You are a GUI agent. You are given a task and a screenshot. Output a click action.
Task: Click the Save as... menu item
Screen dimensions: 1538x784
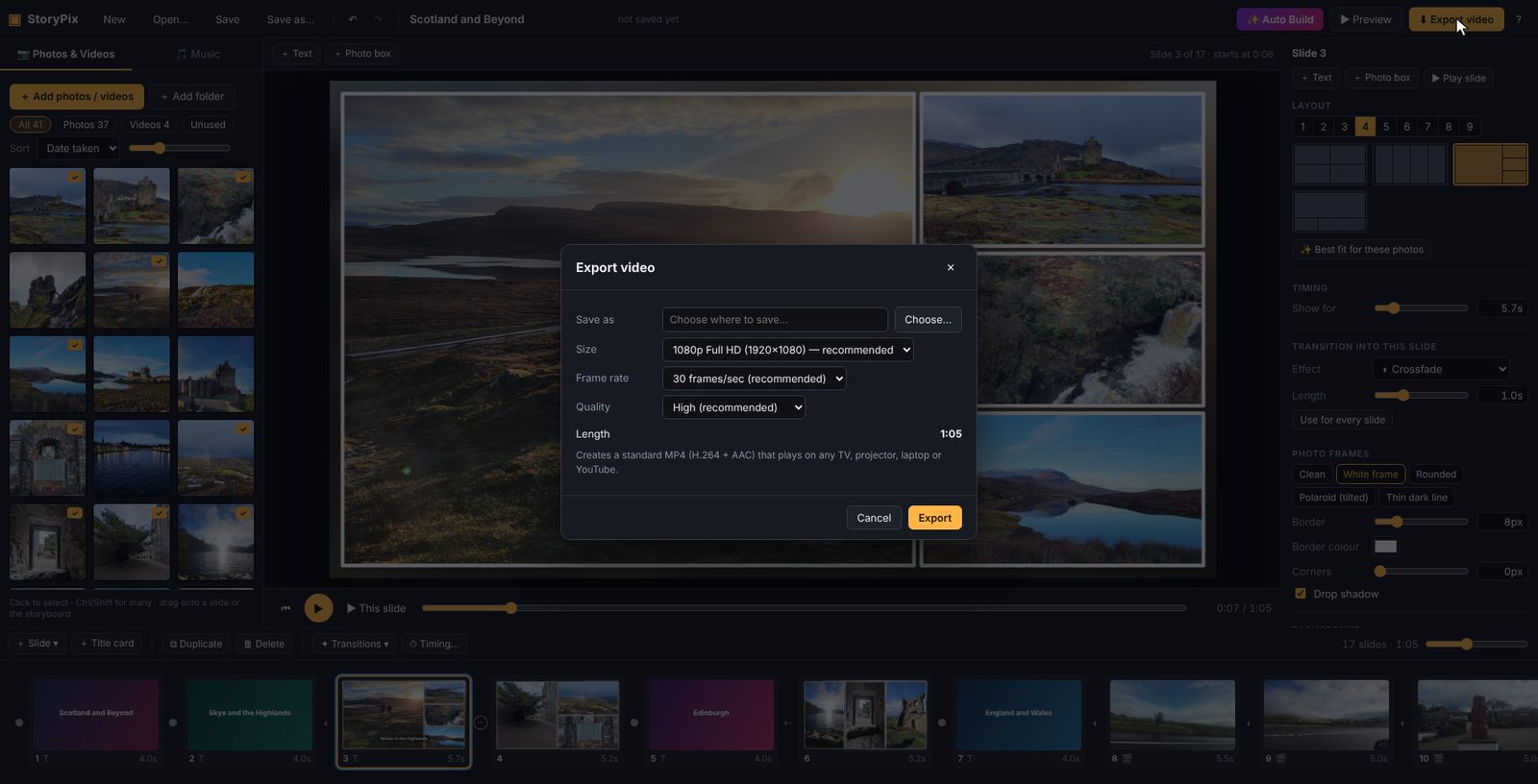point(290,19)
